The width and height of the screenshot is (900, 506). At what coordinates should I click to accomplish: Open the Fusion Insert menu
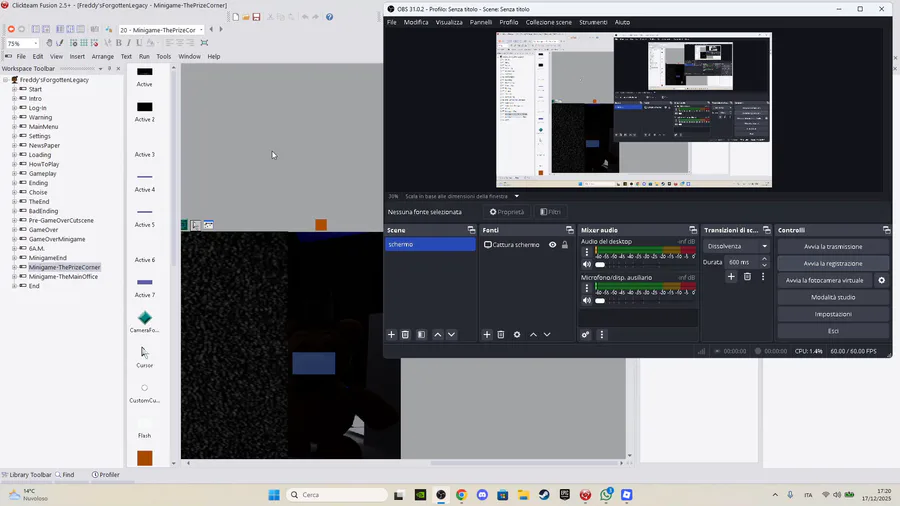(77, 56)
